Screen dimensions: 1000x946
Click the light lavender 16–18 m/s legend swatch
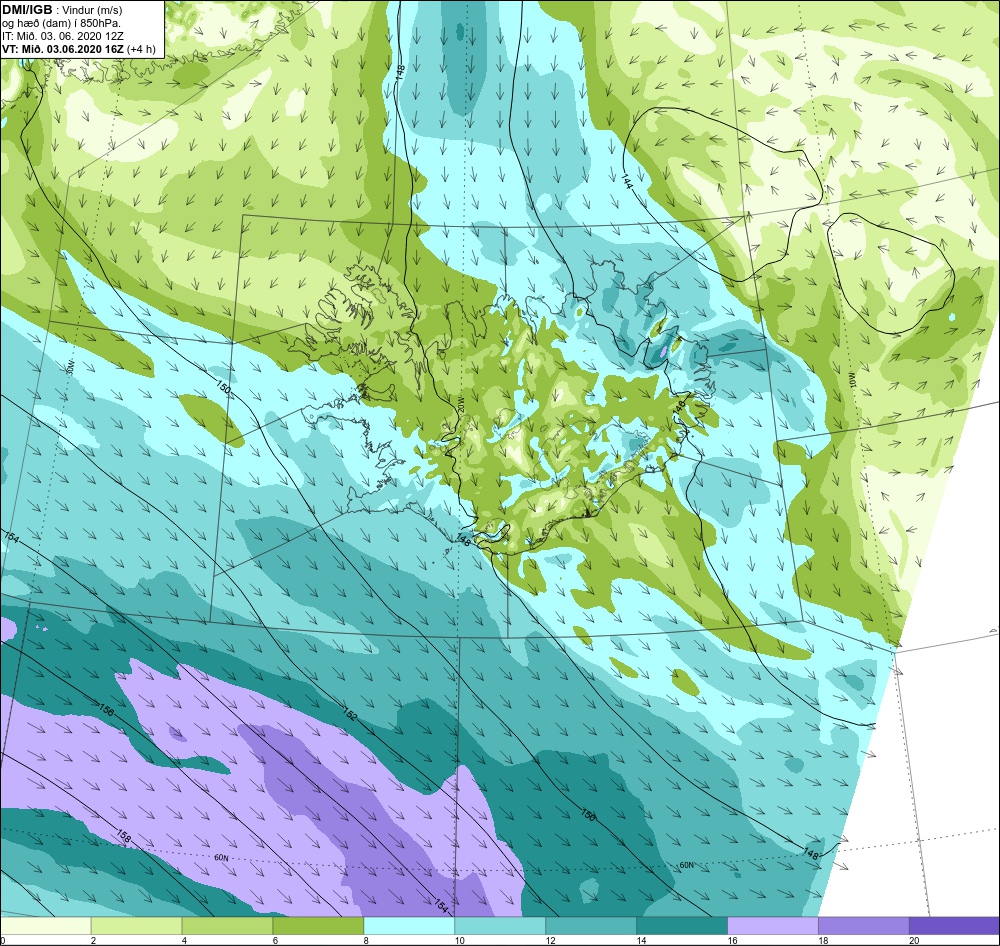point(773,925)
